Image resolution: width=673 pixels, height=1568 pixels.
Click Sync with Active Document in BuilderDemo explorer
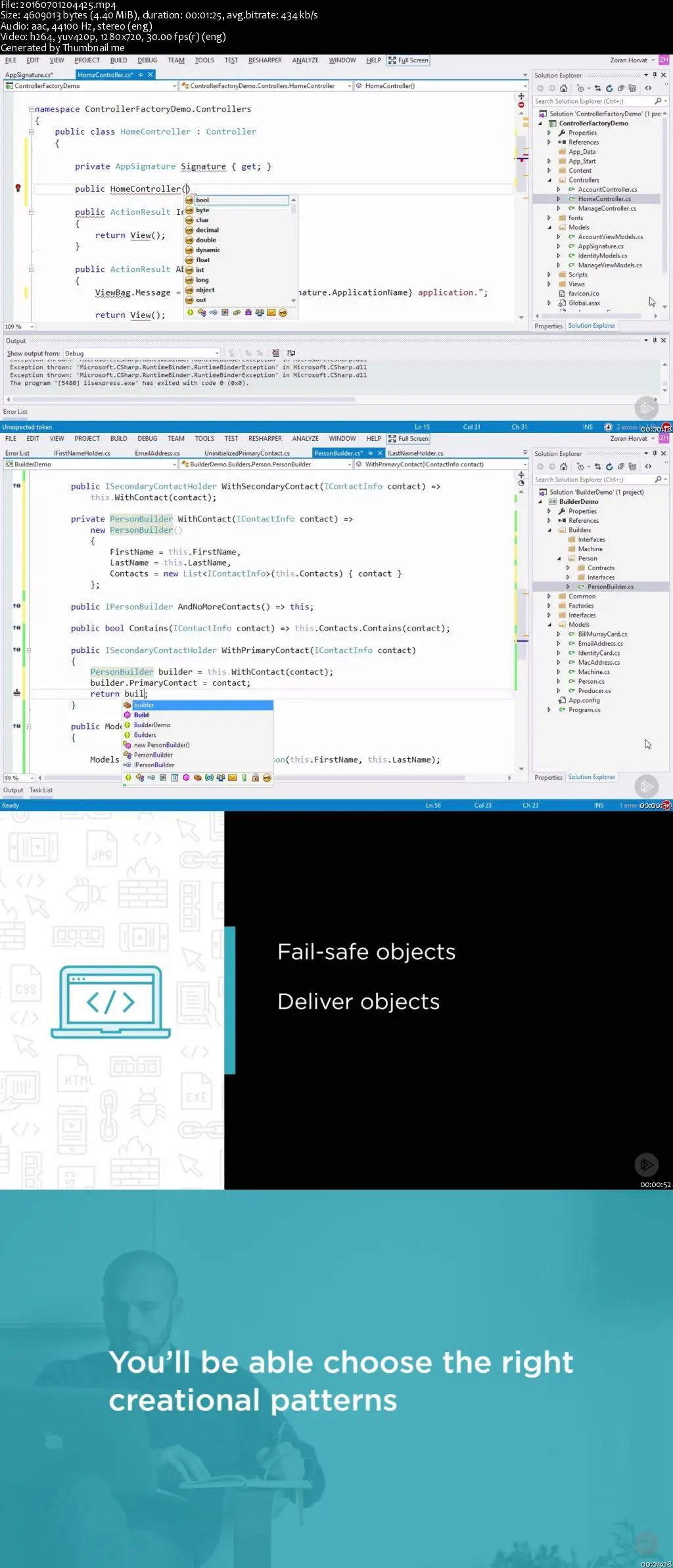coord(597,466)
